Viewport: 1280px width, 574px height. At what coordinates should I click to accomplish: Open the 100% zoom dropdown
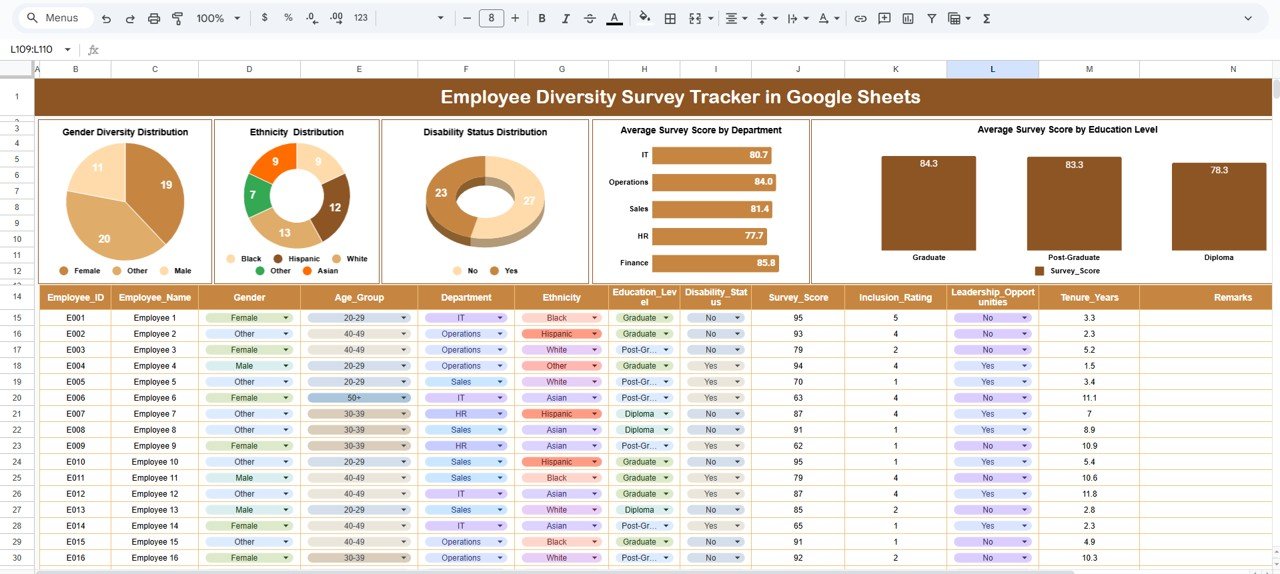tap(218, 18)
